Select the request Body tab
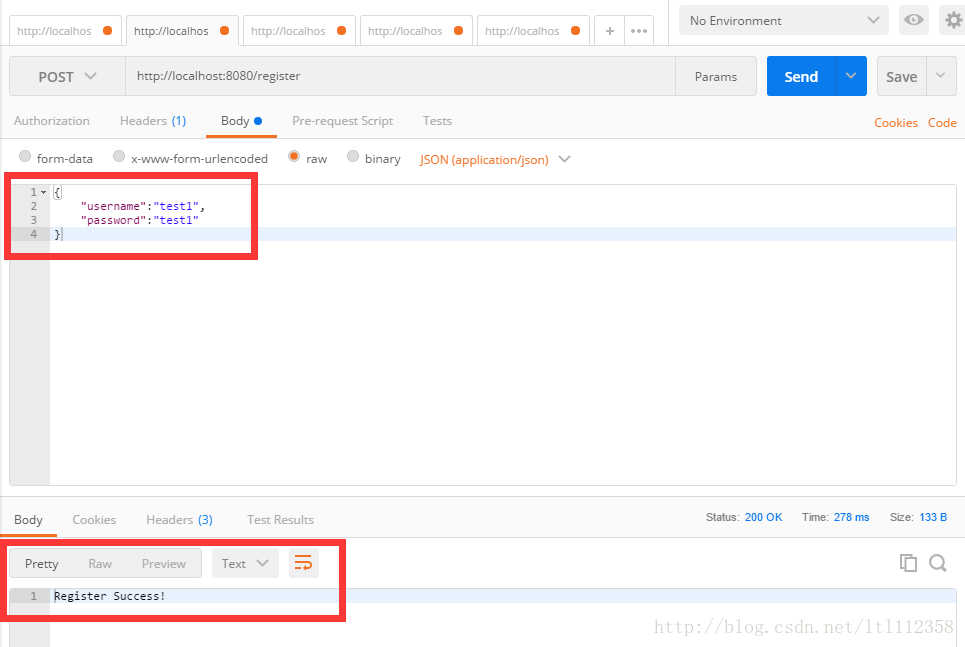The image size is (965, 647). (x=241, y=121)
